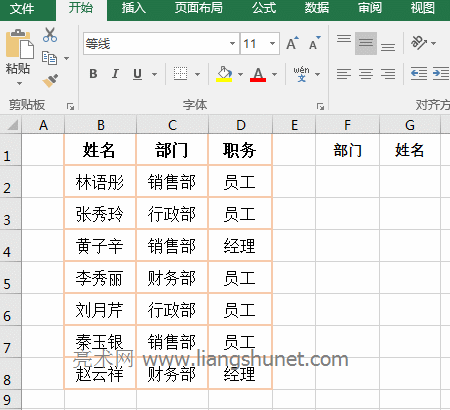Decrease cell indent
Viewport: 450px width, 410px height.
pos(419,74)
